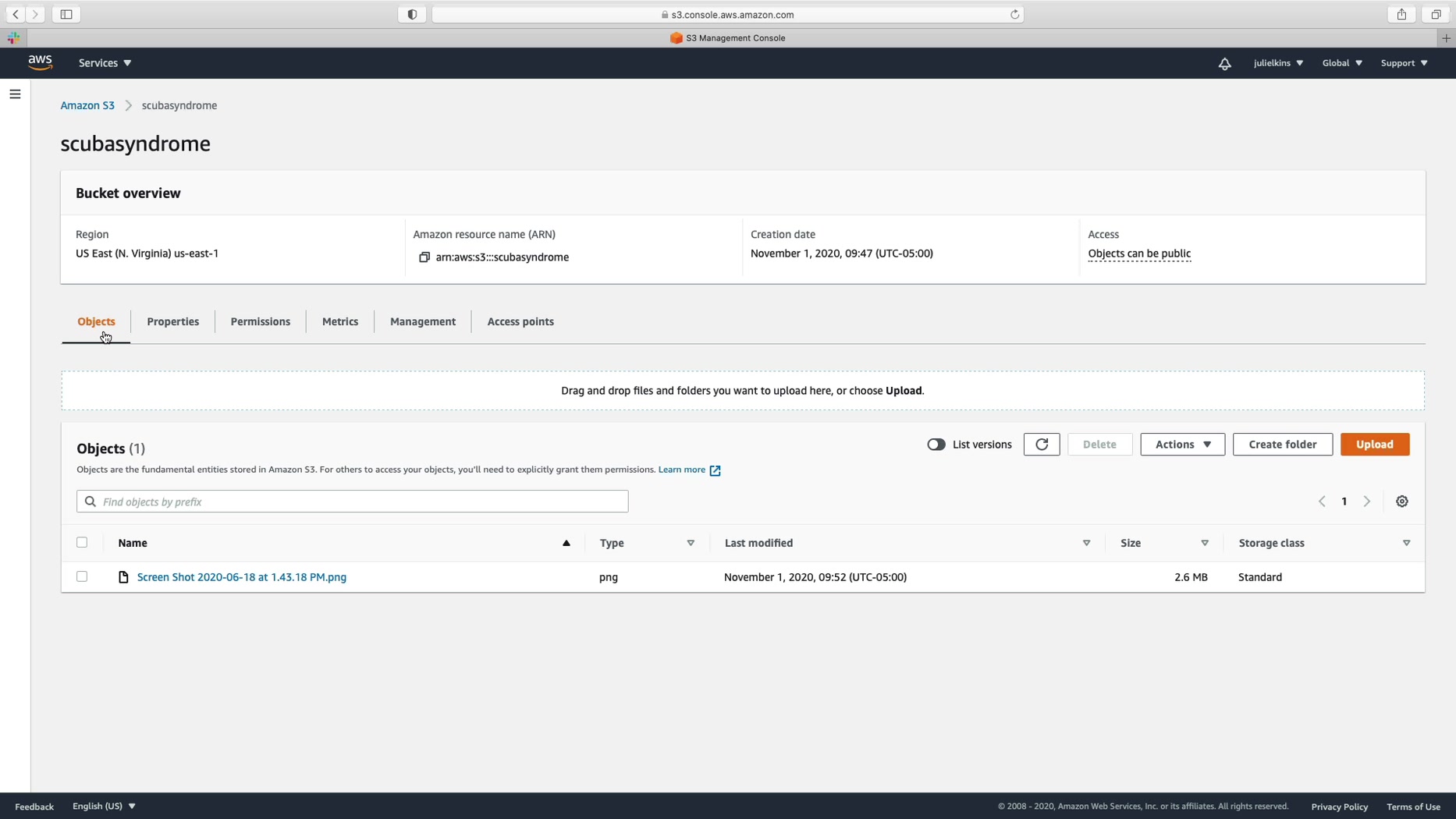Click the search magnifier icon
1456x819 pixels.
[91, 502]
